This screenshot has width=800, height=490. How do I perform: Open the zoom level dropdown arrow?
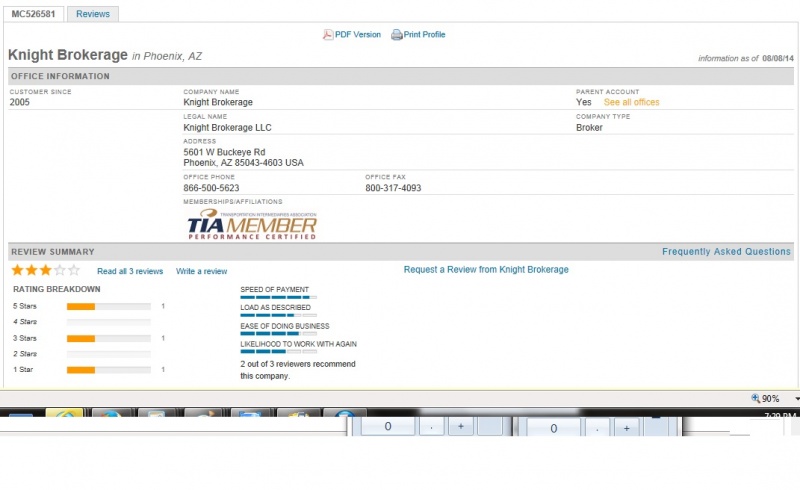coord(797,399)
